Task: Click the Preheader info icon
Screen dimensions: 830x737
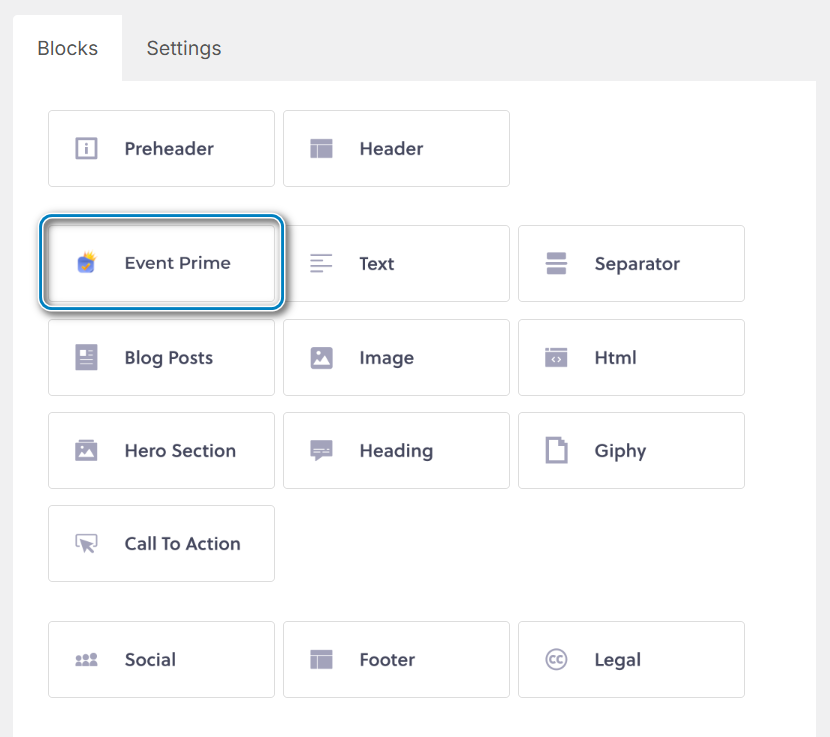Action: coord(86,148)
